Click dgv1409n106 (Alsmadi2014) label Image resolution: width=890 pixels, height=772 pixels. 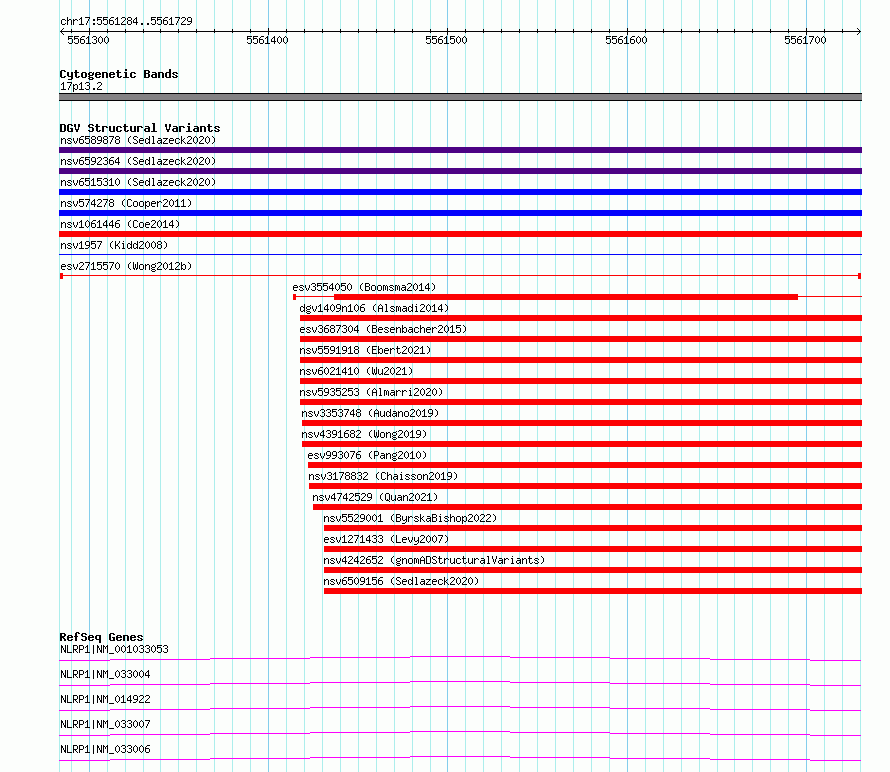coord(374,308)
